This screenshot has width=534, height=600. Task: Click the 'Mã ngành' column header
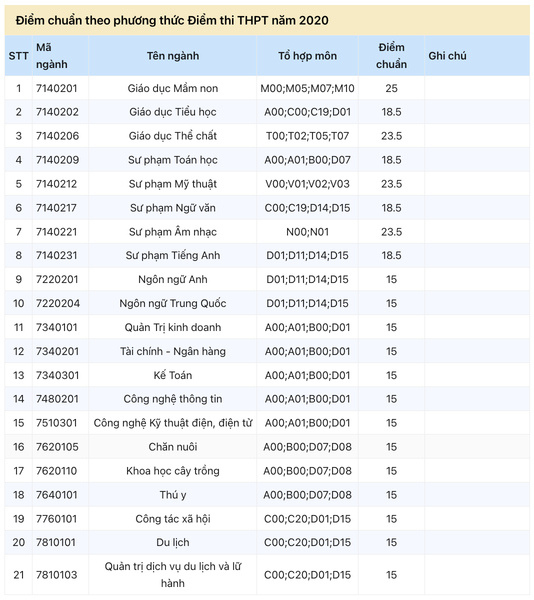51,56
